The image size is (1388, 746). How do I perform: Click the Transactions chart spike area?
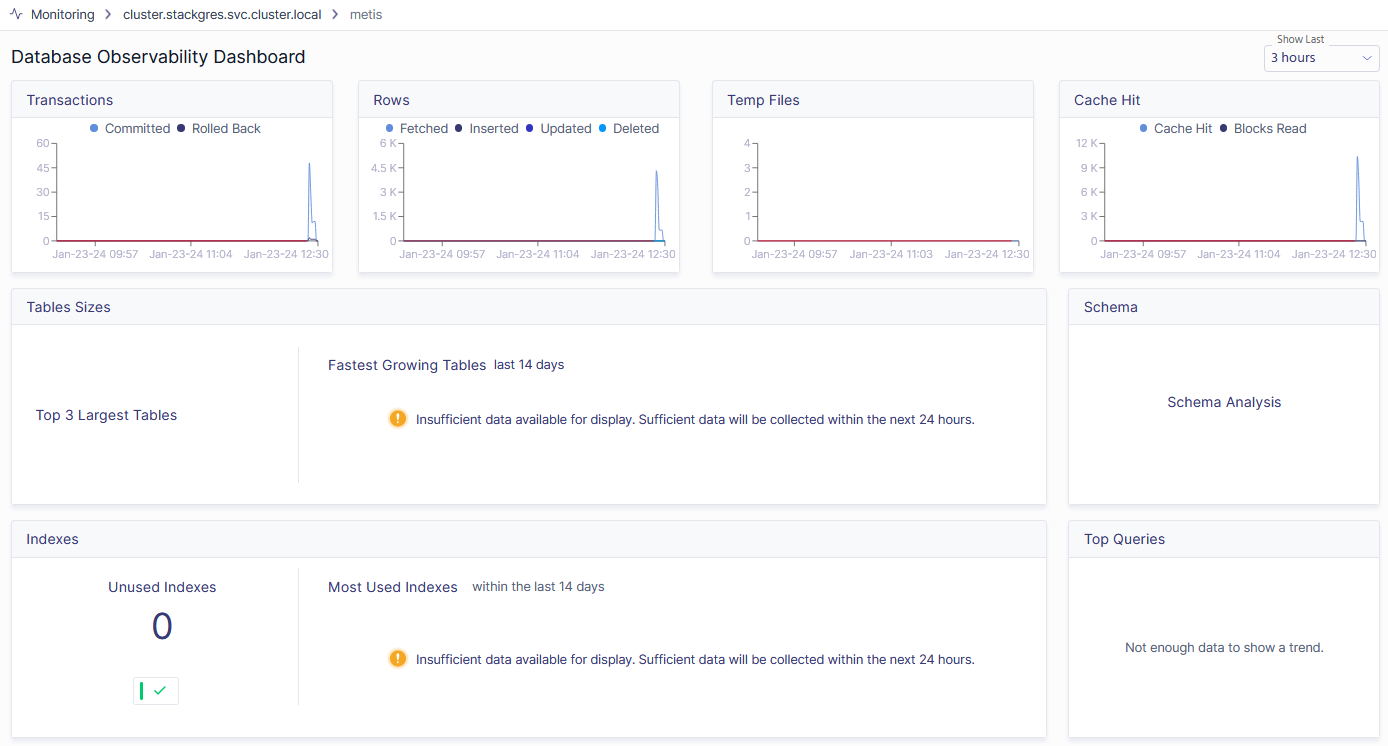[x=309, y=200]
